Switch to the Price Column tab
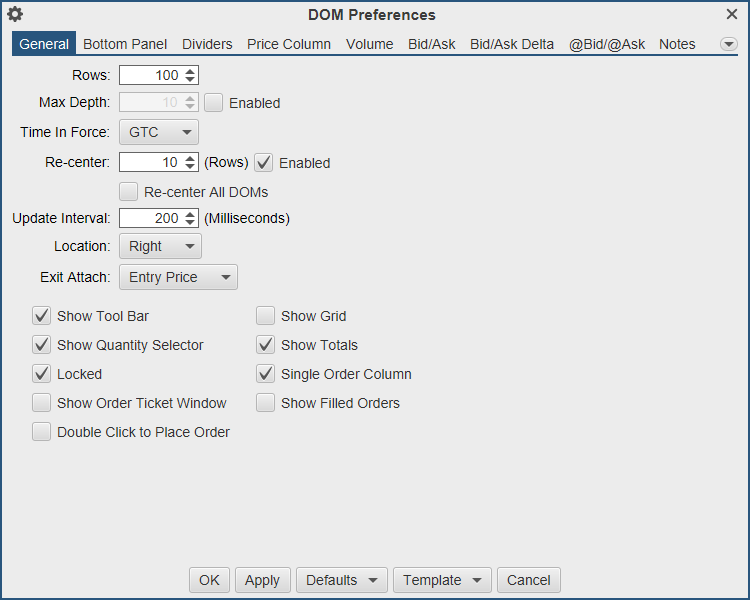Image resolution: width=750 pixels, height=600 pixels. pyautogui.click(x=289, y=44)
